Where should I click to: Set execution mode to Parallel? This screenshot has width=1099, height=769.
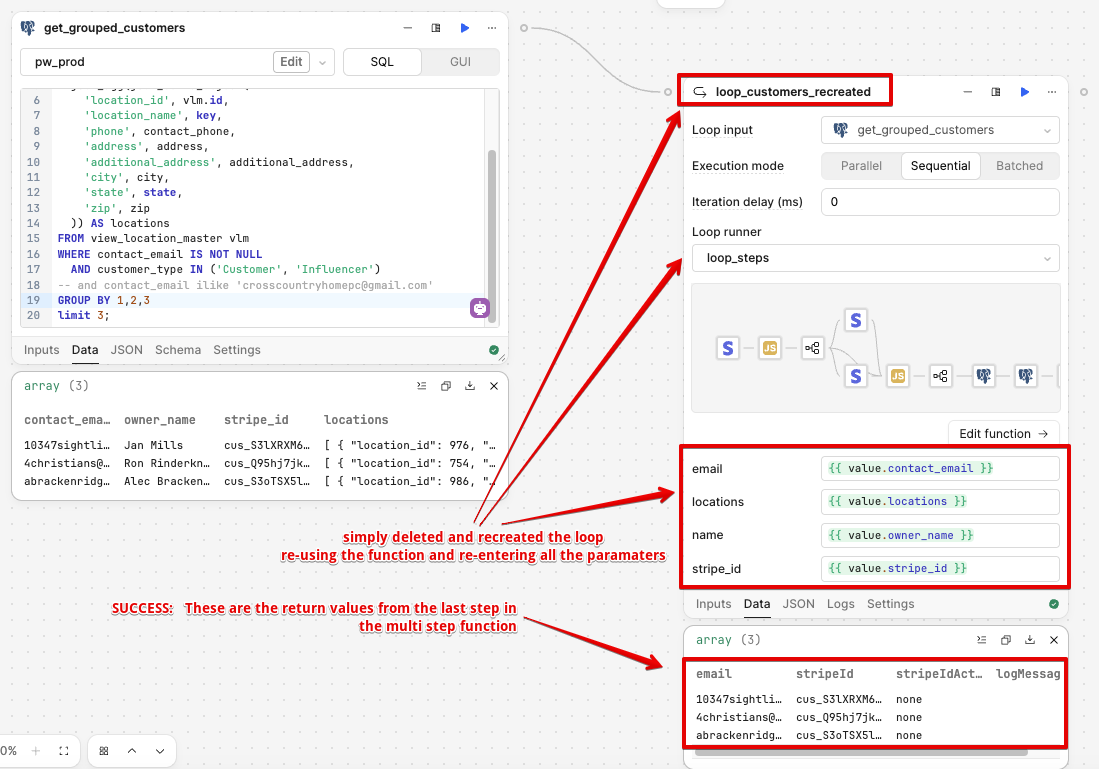tap(861, 166)
